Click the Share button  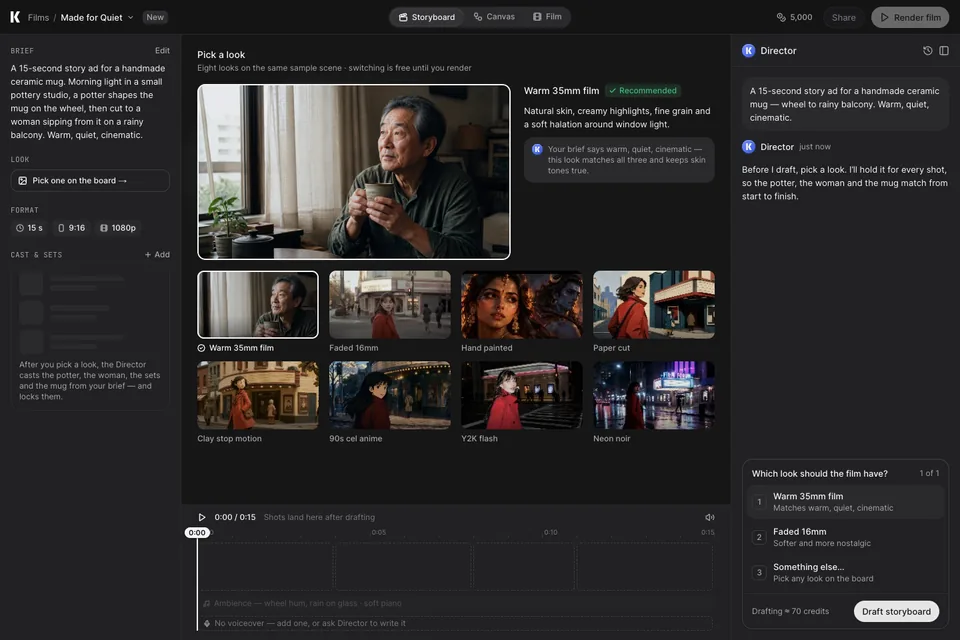tap(844, 17)
